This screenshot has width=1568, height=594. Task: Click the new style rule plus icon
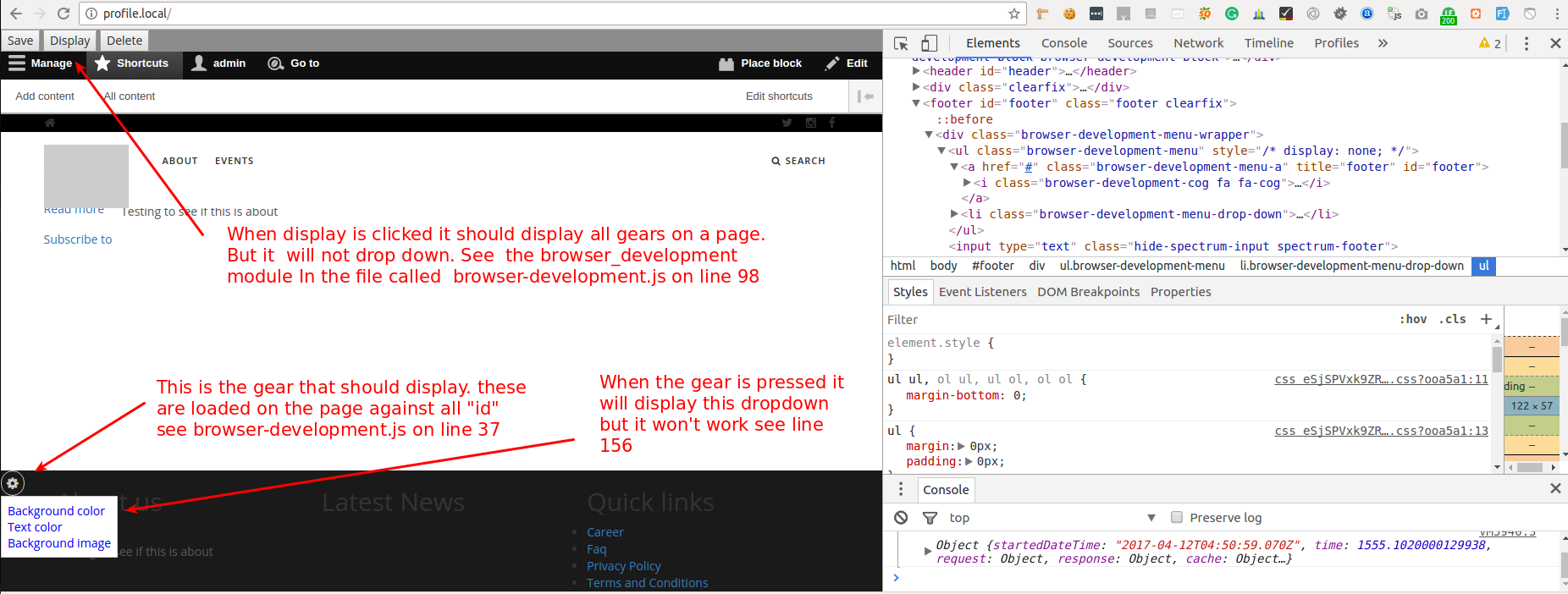click(1486, 319)
